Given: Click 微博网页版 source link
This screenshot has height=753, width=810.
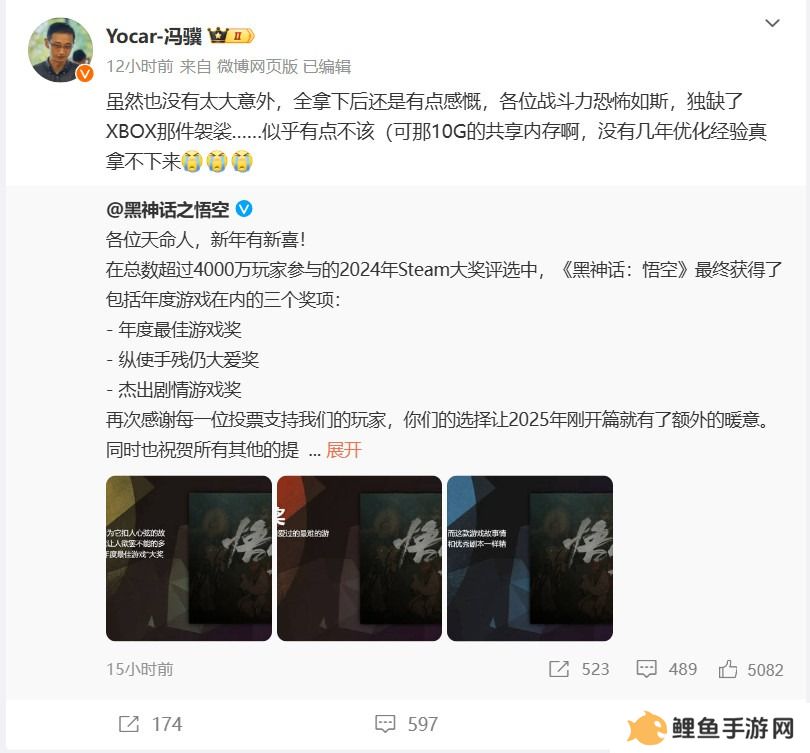Looking at the screenshot, I should click(257, 66).
